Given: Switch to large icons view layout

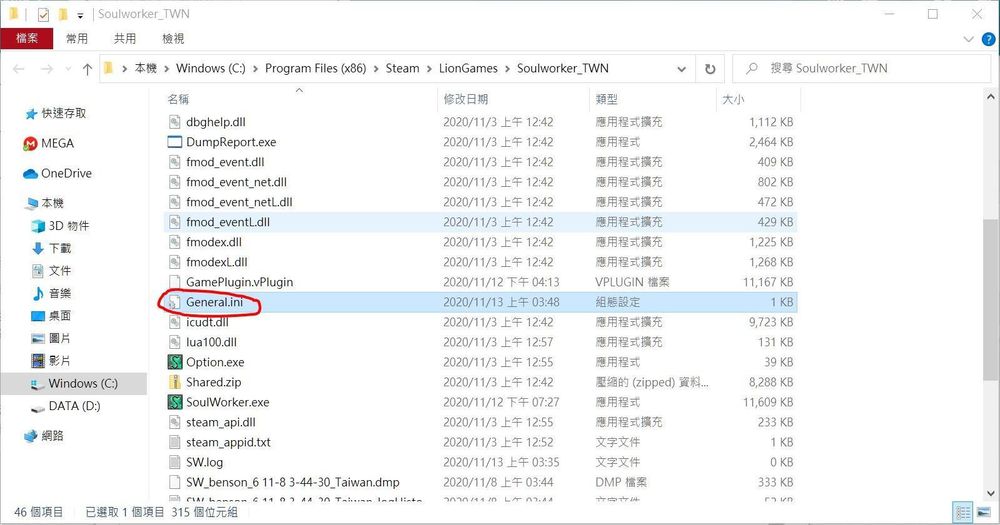Looking at the screenshot, I should click(x=983, y=512).
